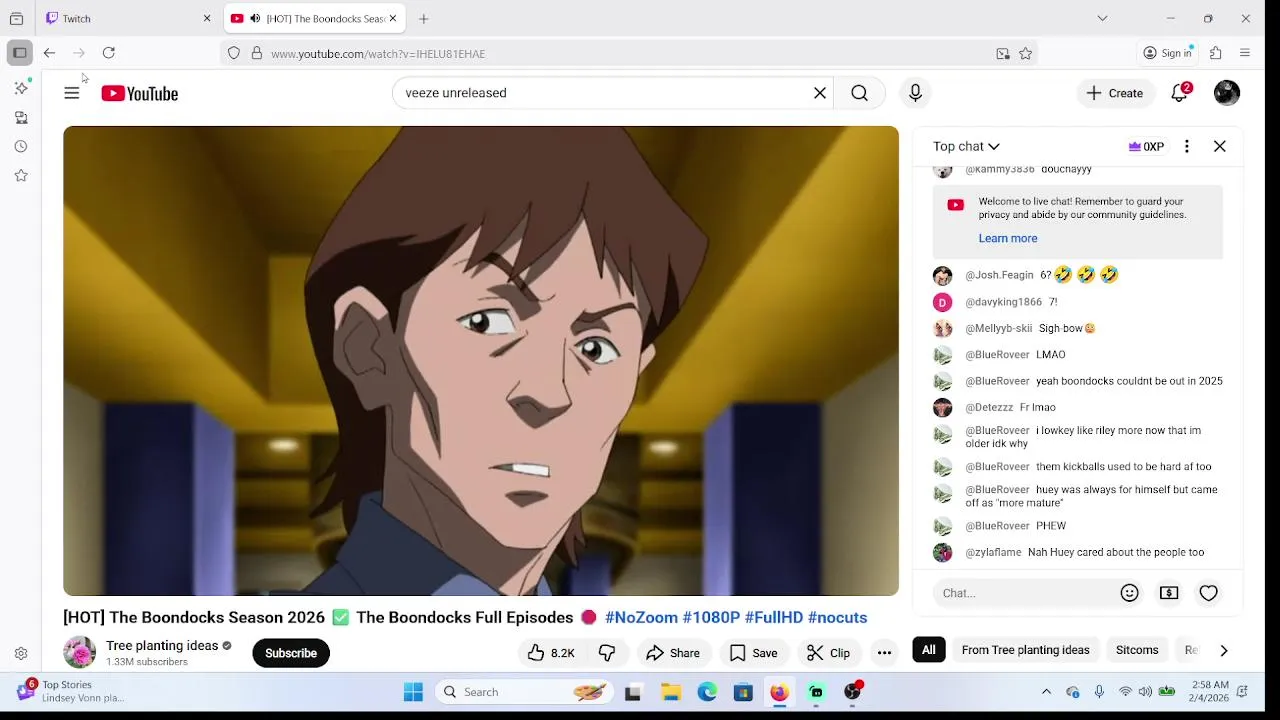The height and width of the screenshot is (720, 1280).
Task: Open Super Chat dollar icon
Action: coord(1169,593)
